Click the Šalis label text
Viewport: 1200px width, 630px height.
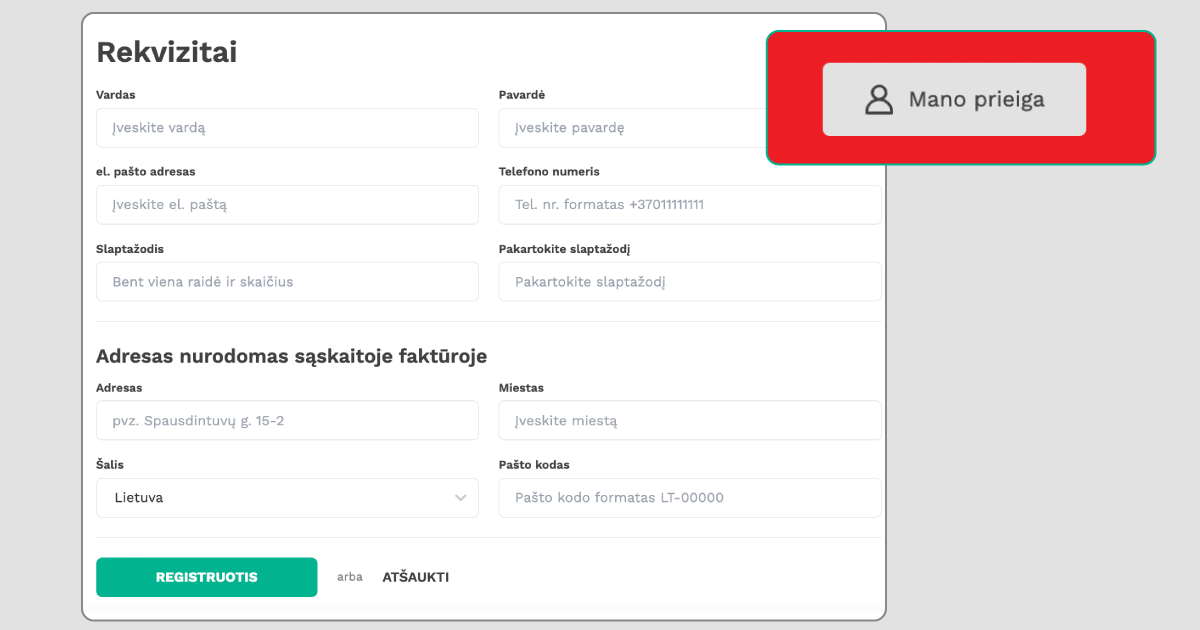110,465
